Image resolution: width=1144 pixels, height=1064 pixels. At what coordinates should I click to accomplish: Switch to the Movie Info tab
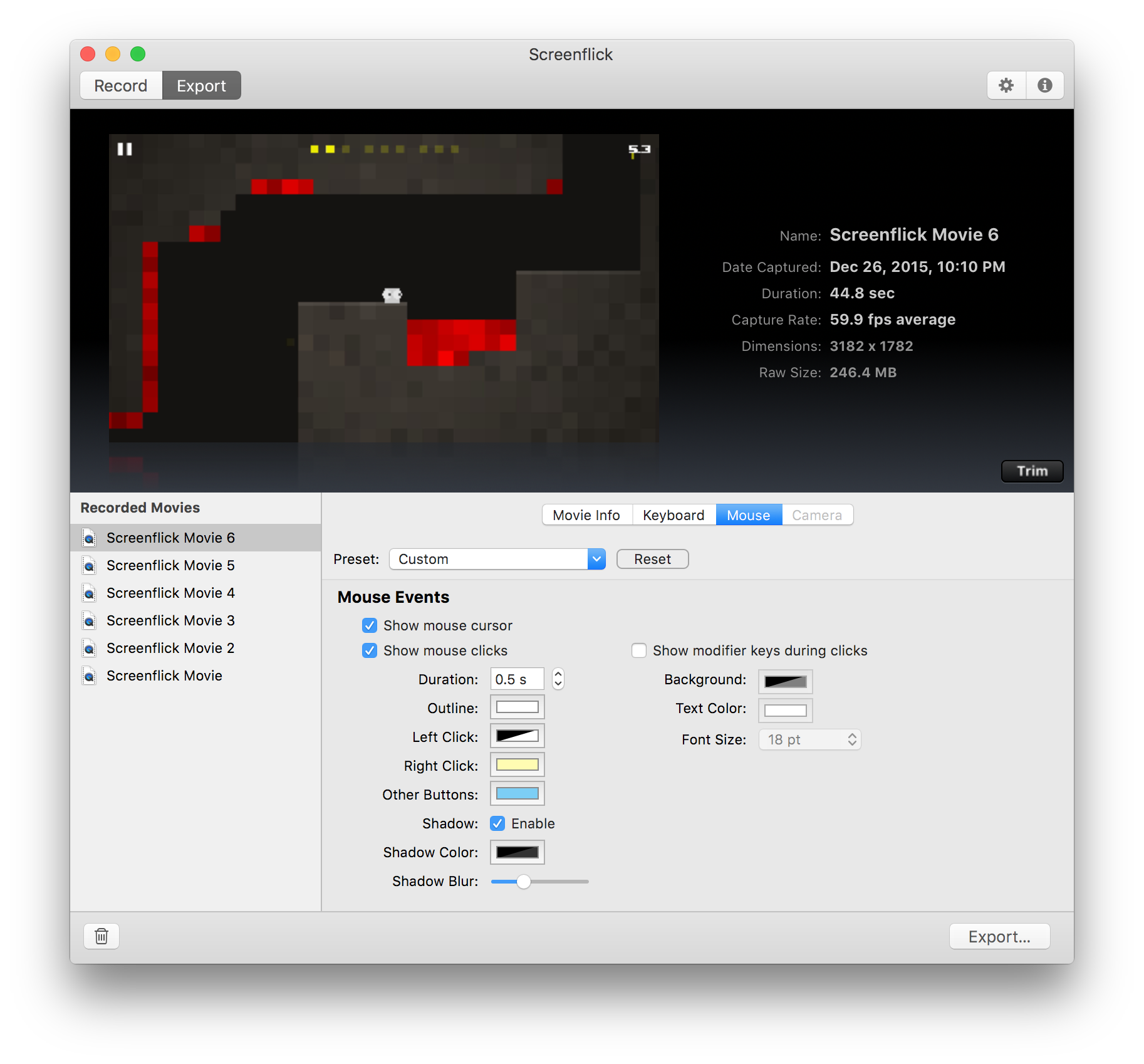[587, 515]
